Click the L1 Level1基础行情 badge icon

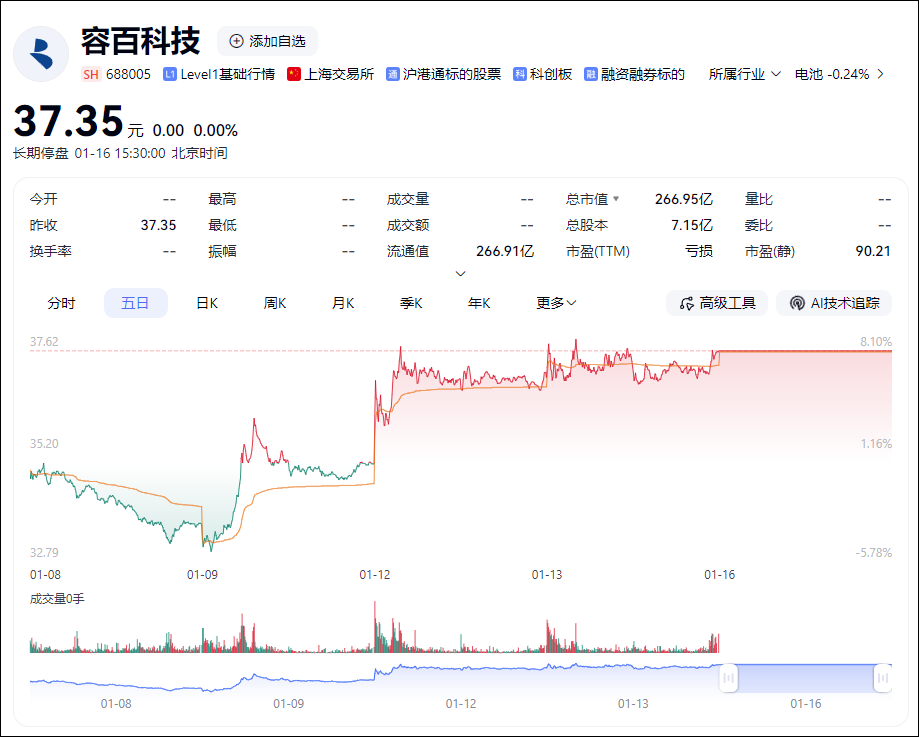[170, 74]
